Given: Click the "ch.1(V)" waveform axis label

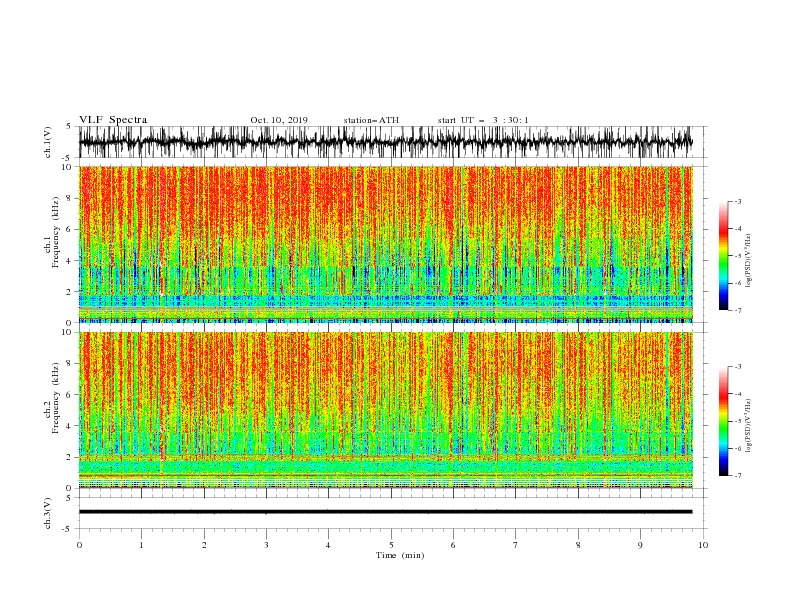Looking at the screenshot, I should pyautogui.click(x=48, y=142).
